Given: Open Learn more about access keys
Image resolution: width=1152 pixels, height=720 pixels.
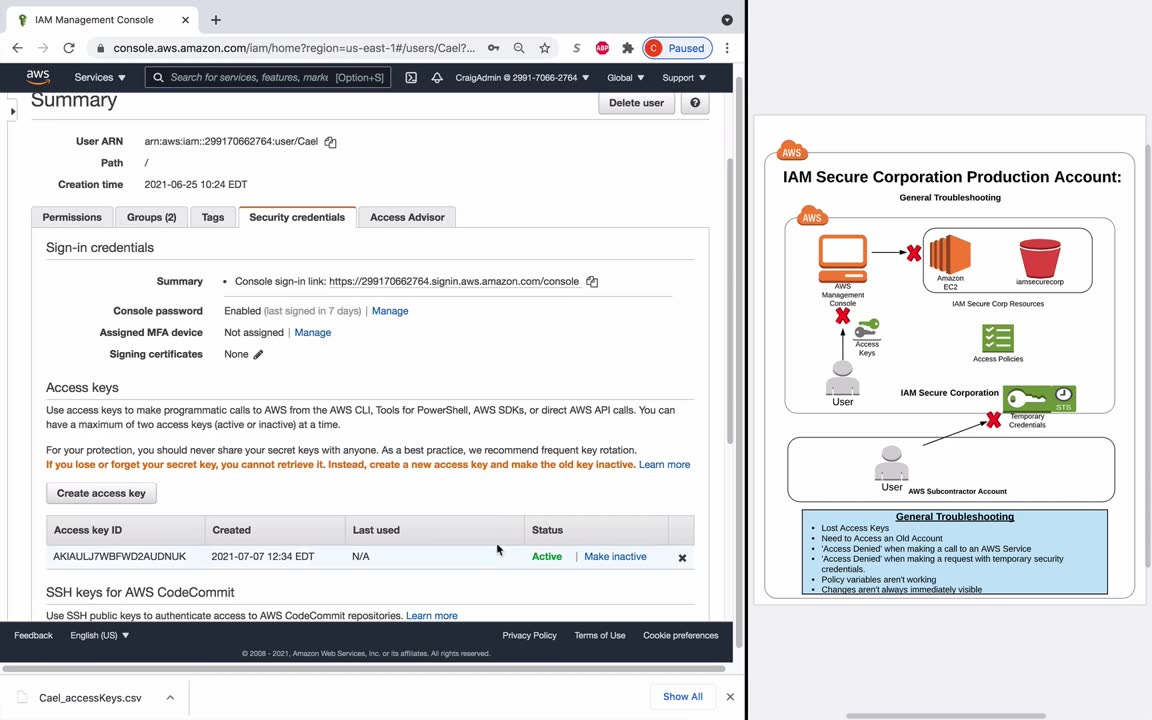Looking at the screenshot, I should pyautogui.click(x=664, y=464).
